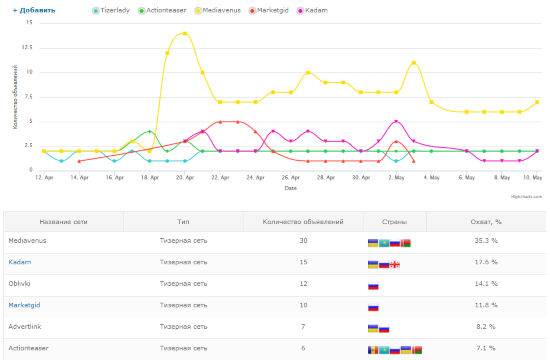Click the Russian flag in the Marketgid row
This screenshot has width=550, height=360.
[x=373, y=307]
